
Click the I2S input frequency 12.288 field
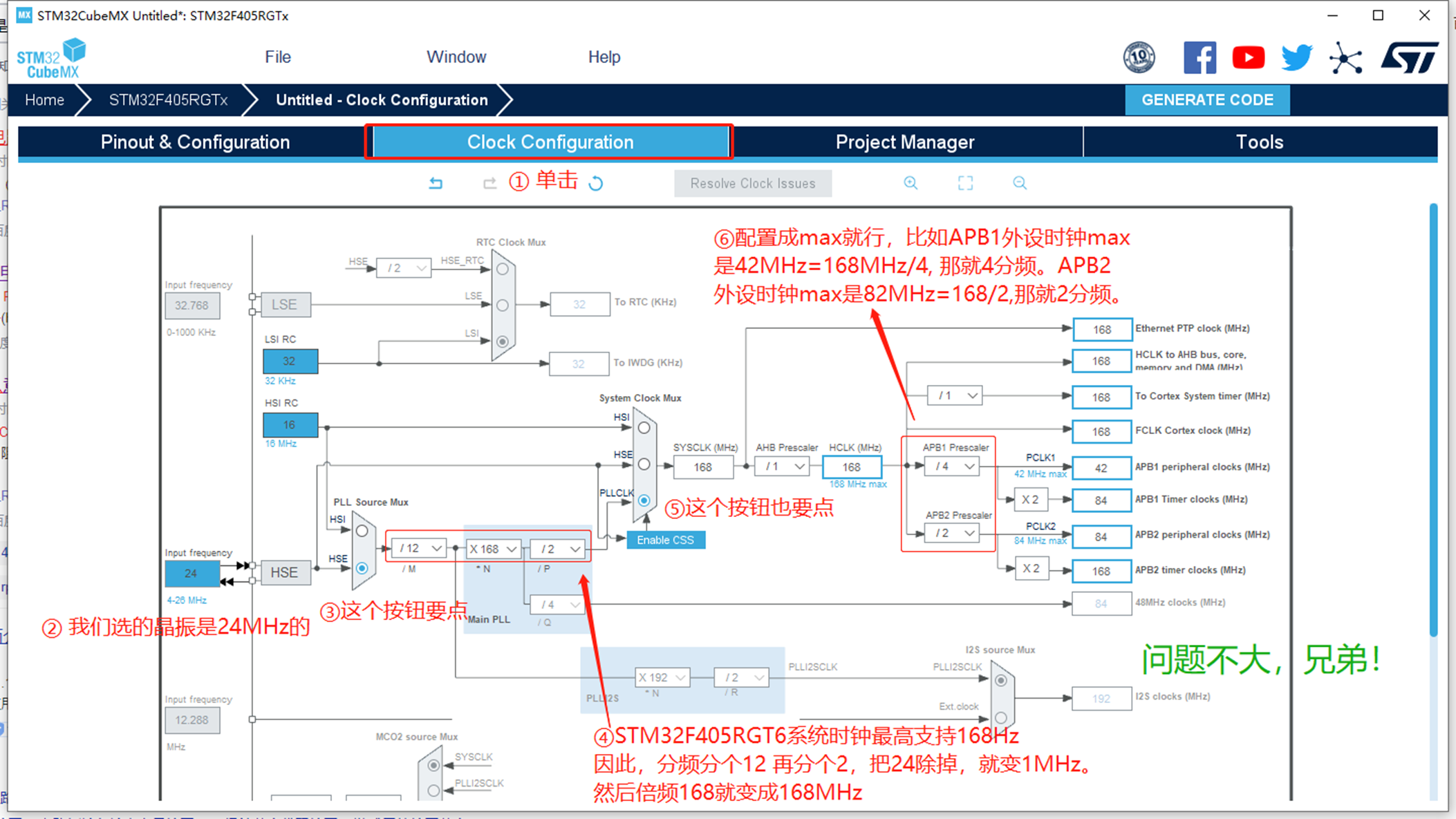[192, 720]
